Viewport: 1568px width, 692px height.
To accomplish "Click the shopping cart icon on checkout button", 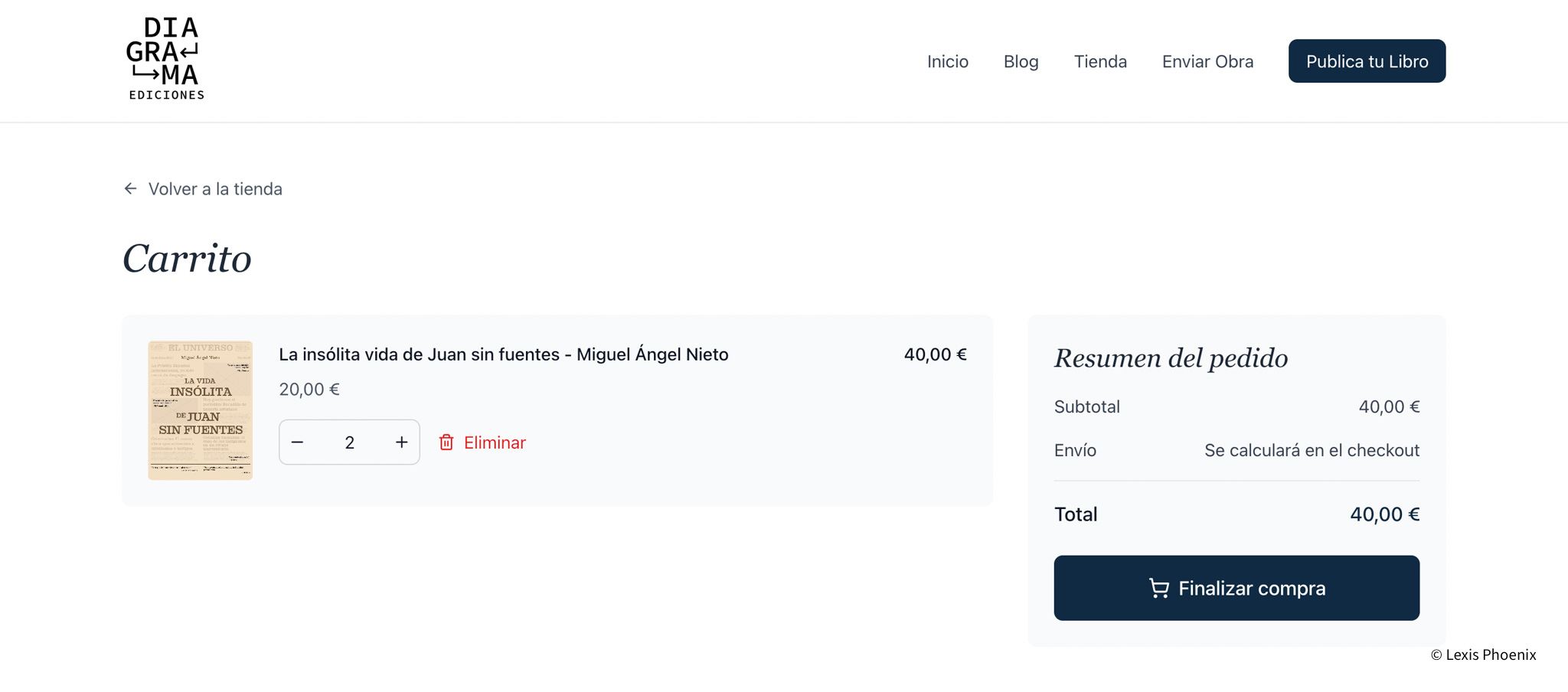I will pos(1158,588).
